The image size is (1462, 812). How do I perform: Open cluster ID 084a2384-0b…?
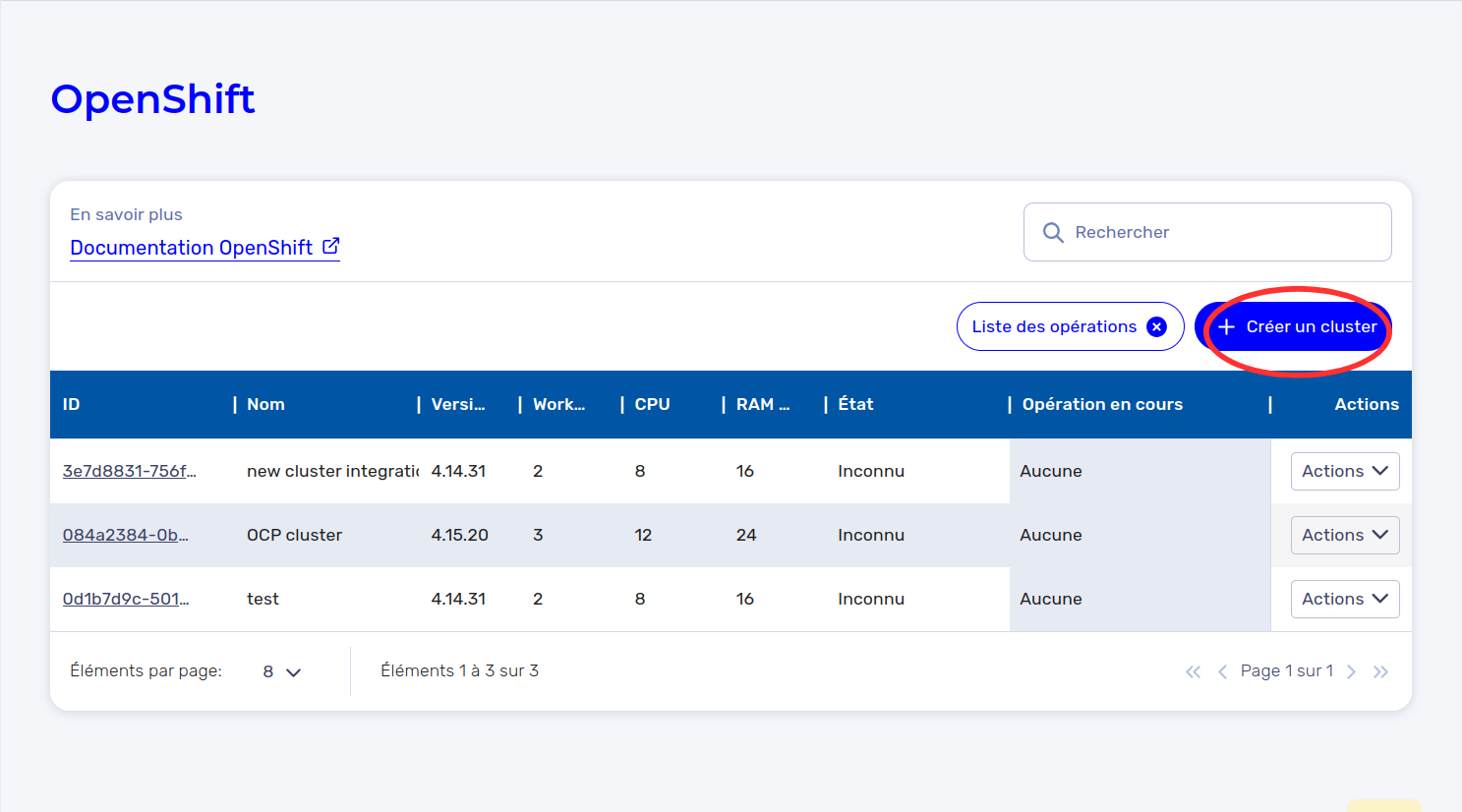coord(126,535)
